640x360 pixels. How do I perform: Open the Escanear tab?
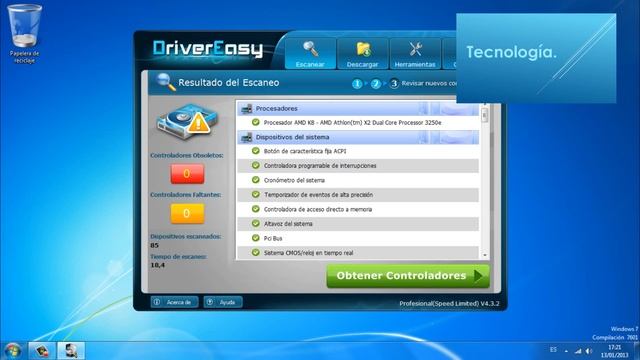point(310,53)
